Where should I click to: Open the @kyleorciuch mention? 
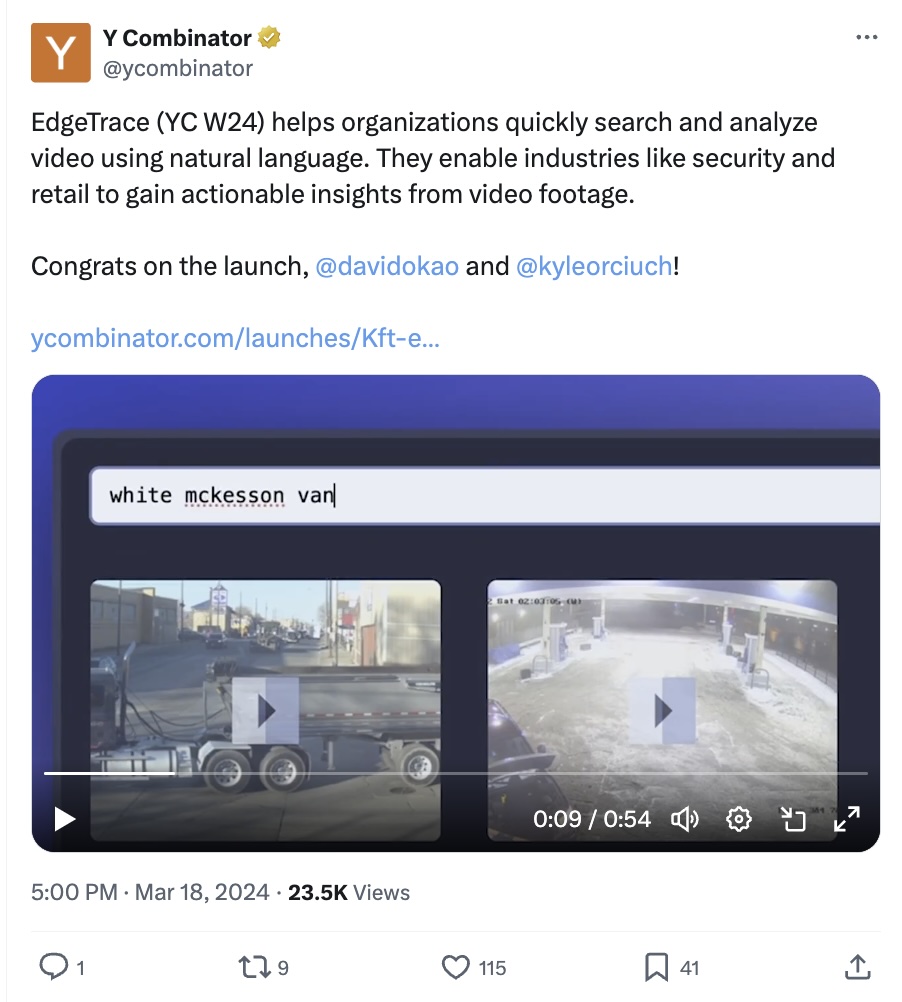pos(594,266)
